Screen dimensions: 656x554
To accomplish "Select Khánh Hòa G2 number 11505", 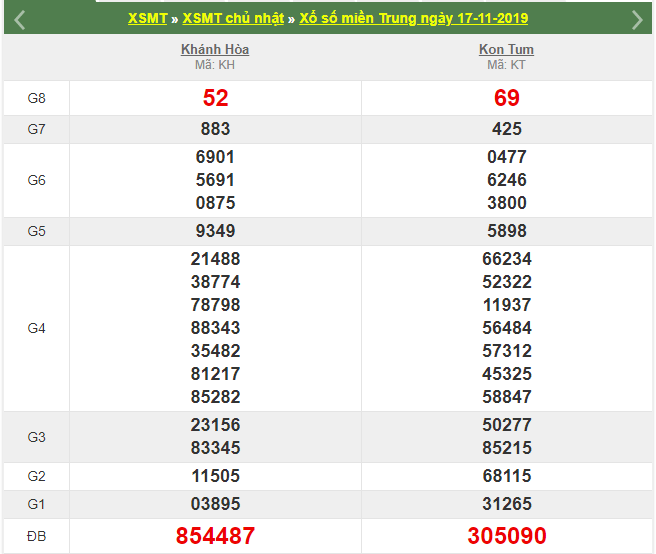I will pos(215,476).
